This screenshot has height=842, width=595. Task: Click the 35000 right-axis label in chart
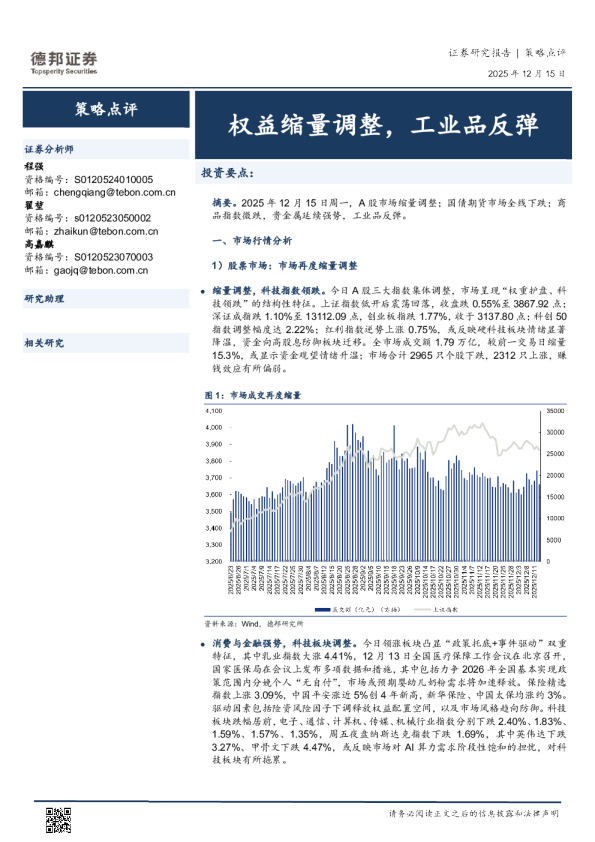pyautogui.click(x=555, y=411)
